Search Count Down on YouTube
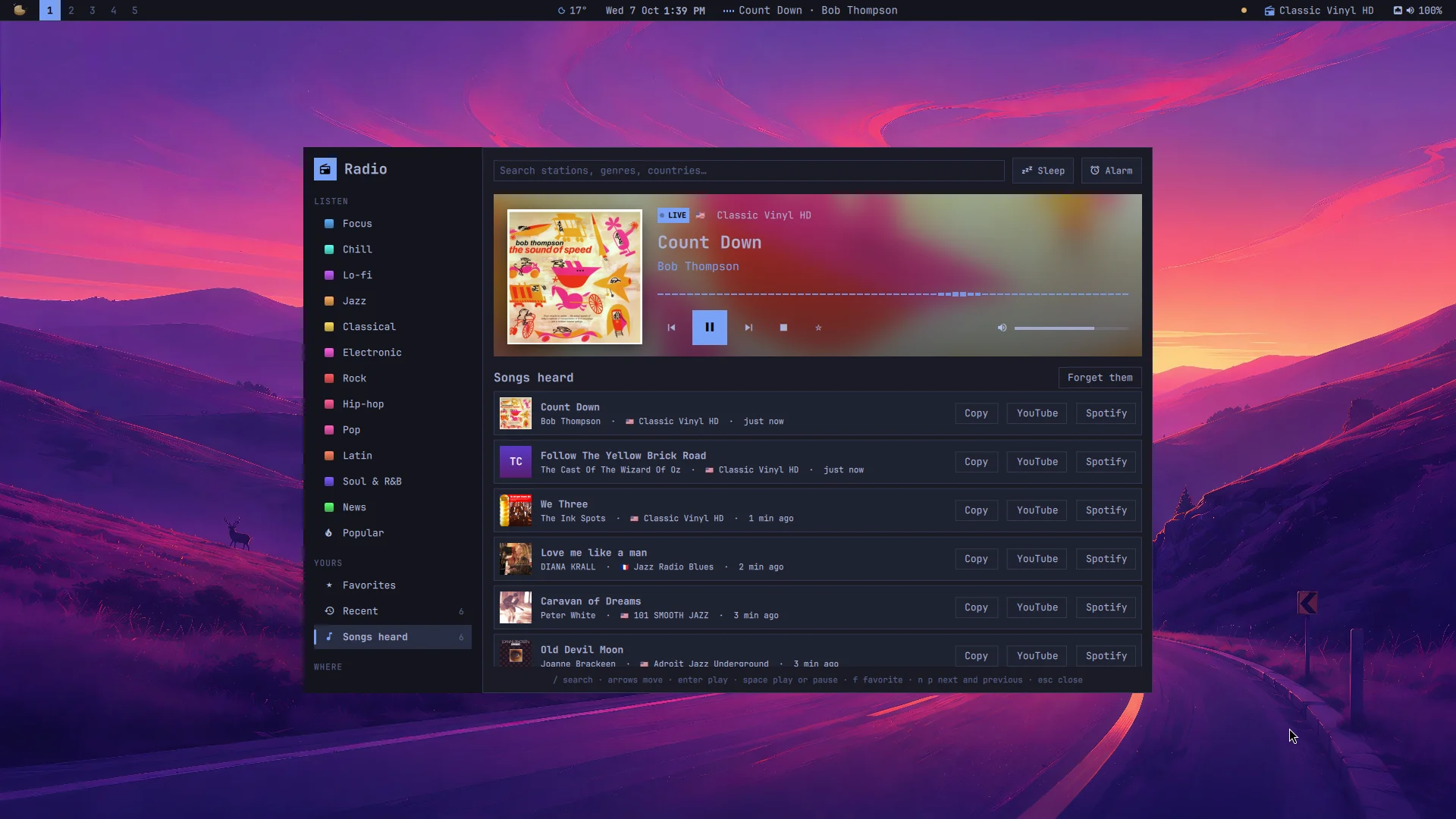The height and width of the screenshot is (819, 1456). (x=1037, y=413)
